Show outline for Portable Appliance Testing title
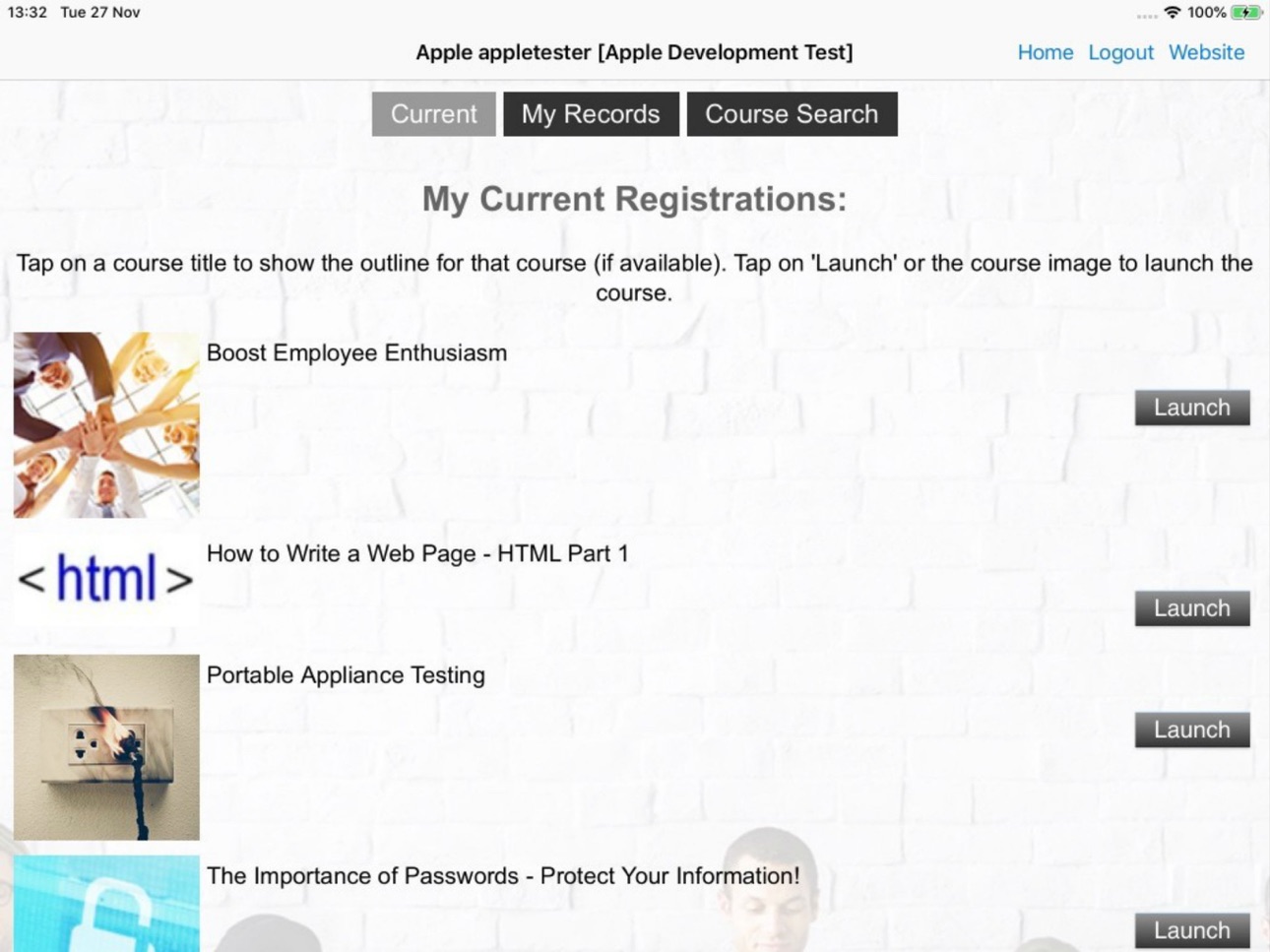The width and height of the screenshot is (1270, 952). (x=346, y=675)
